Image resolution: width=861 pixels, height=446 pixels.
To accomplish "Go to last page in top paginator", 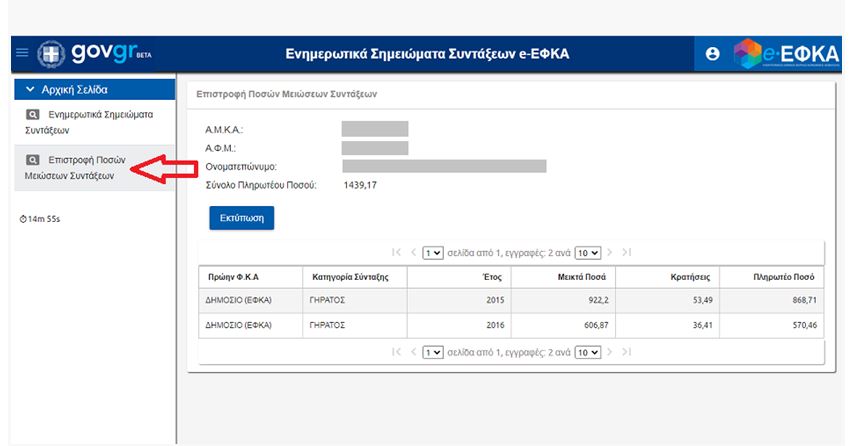I will coord(627,253).
